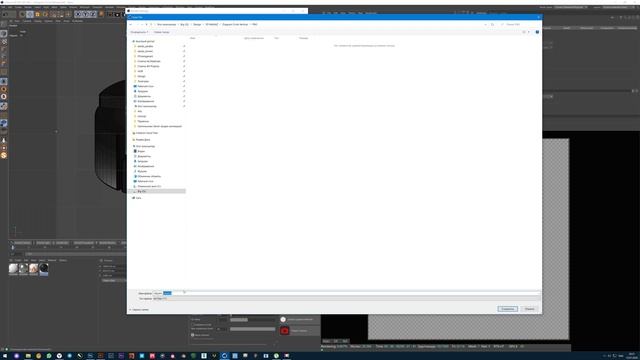This screenshot has height=360, width=640.
Task: Click the Cancel button
Action: pos(530,309)
